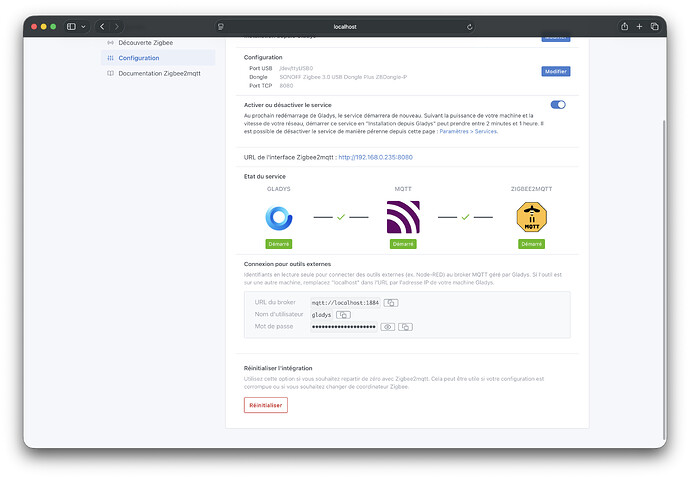The width and height of the screenshot is (690, 479).
Task: Copy the MQTT password
Action: (405, 327)
